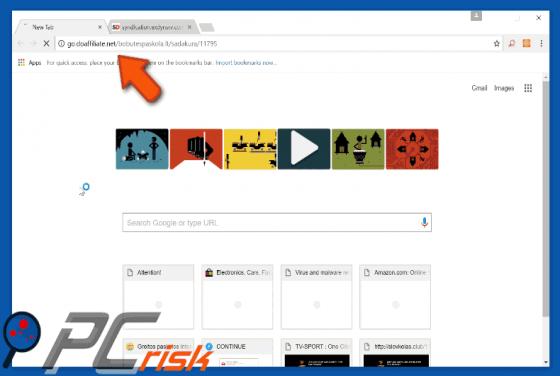Screen dimensions: 560x376
Task: Close the second browser tab
Action: 190,27
